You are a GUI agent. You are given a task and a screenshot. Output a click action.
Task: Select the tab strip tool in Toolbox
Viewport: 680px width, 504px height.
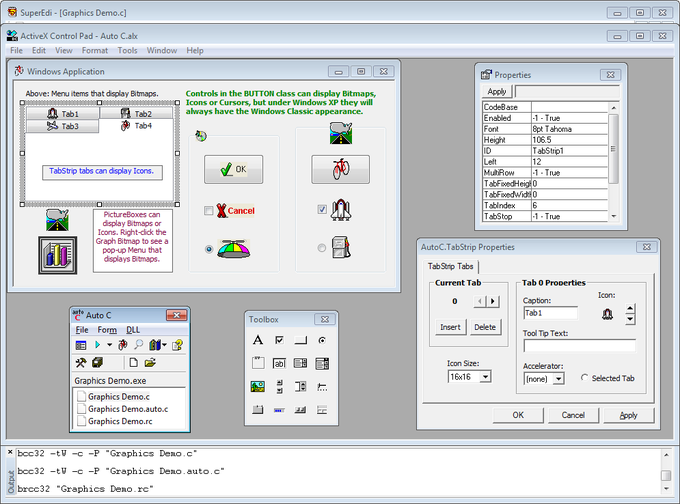(258, 409)
